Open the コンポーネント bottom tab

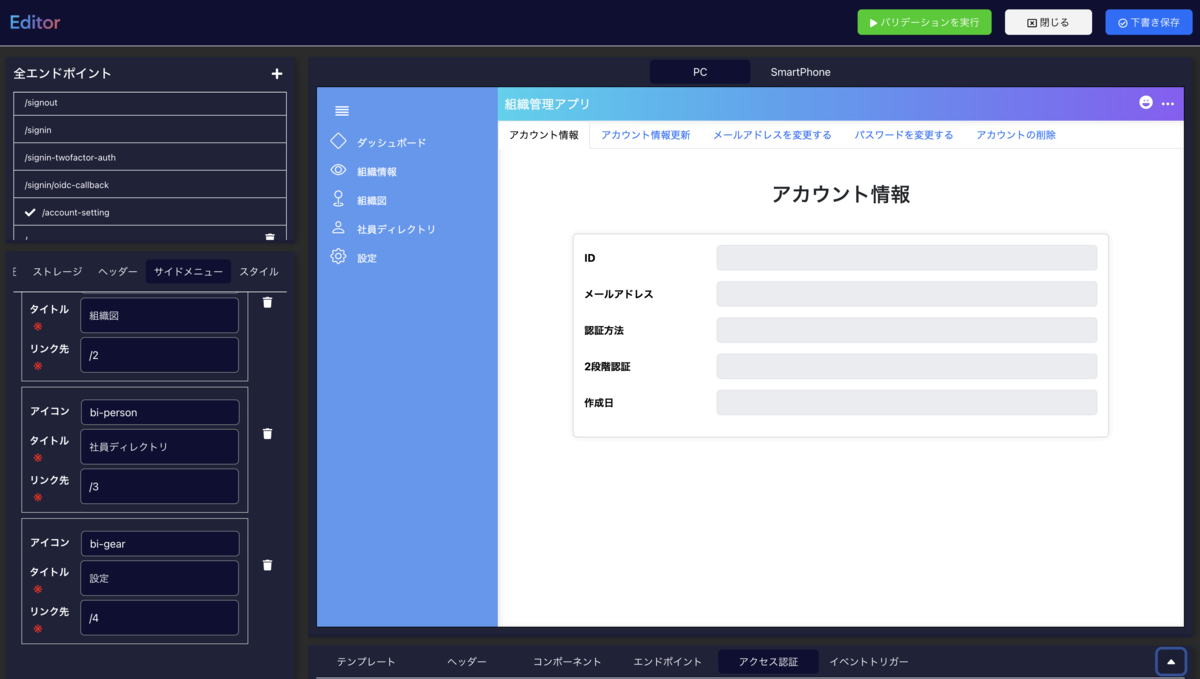[567, 662]
